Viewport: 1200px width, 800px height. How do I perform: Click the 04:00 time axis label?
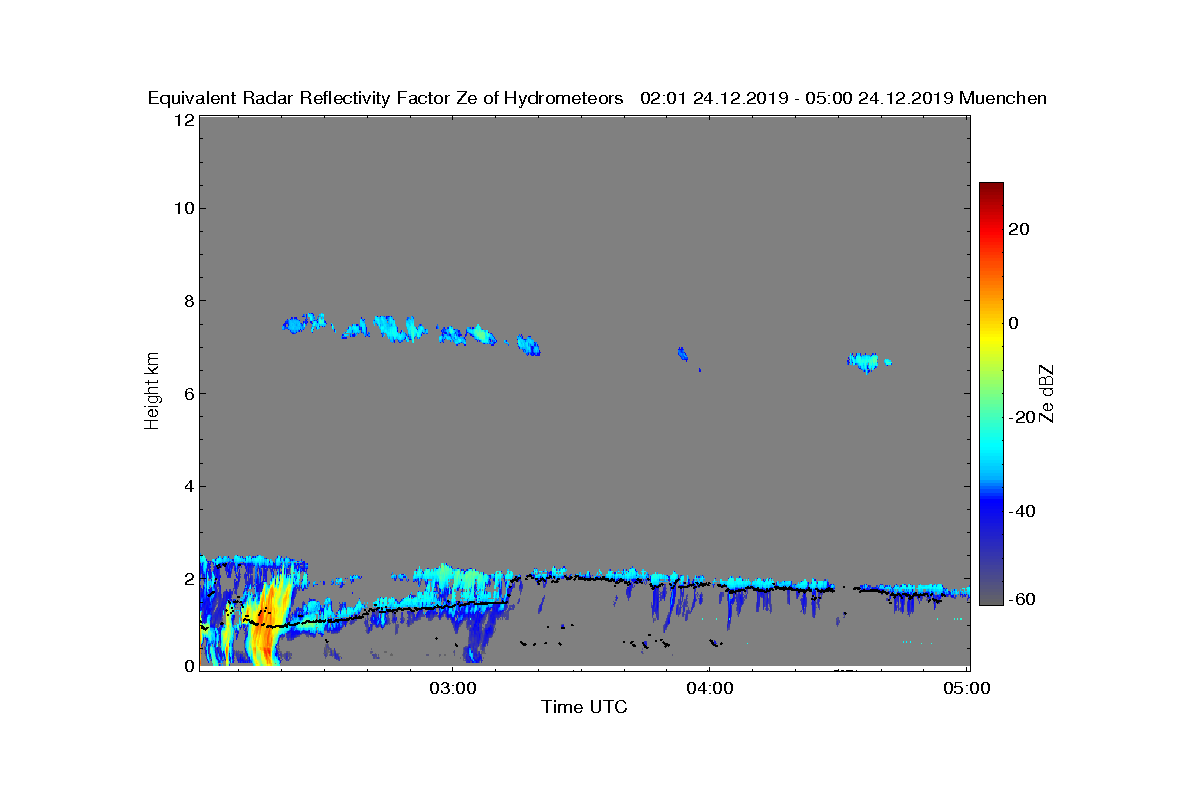pos(709,688)
